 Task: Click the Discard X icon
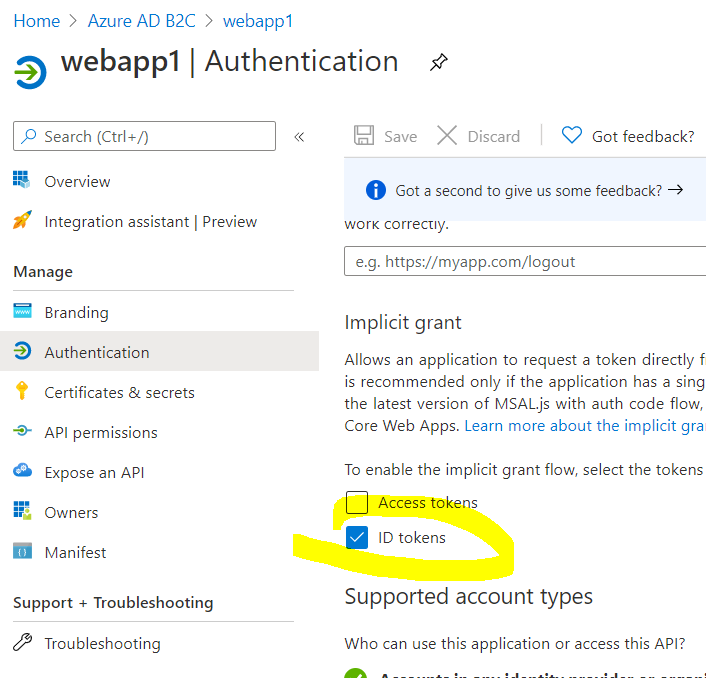[x=447, y=136]
